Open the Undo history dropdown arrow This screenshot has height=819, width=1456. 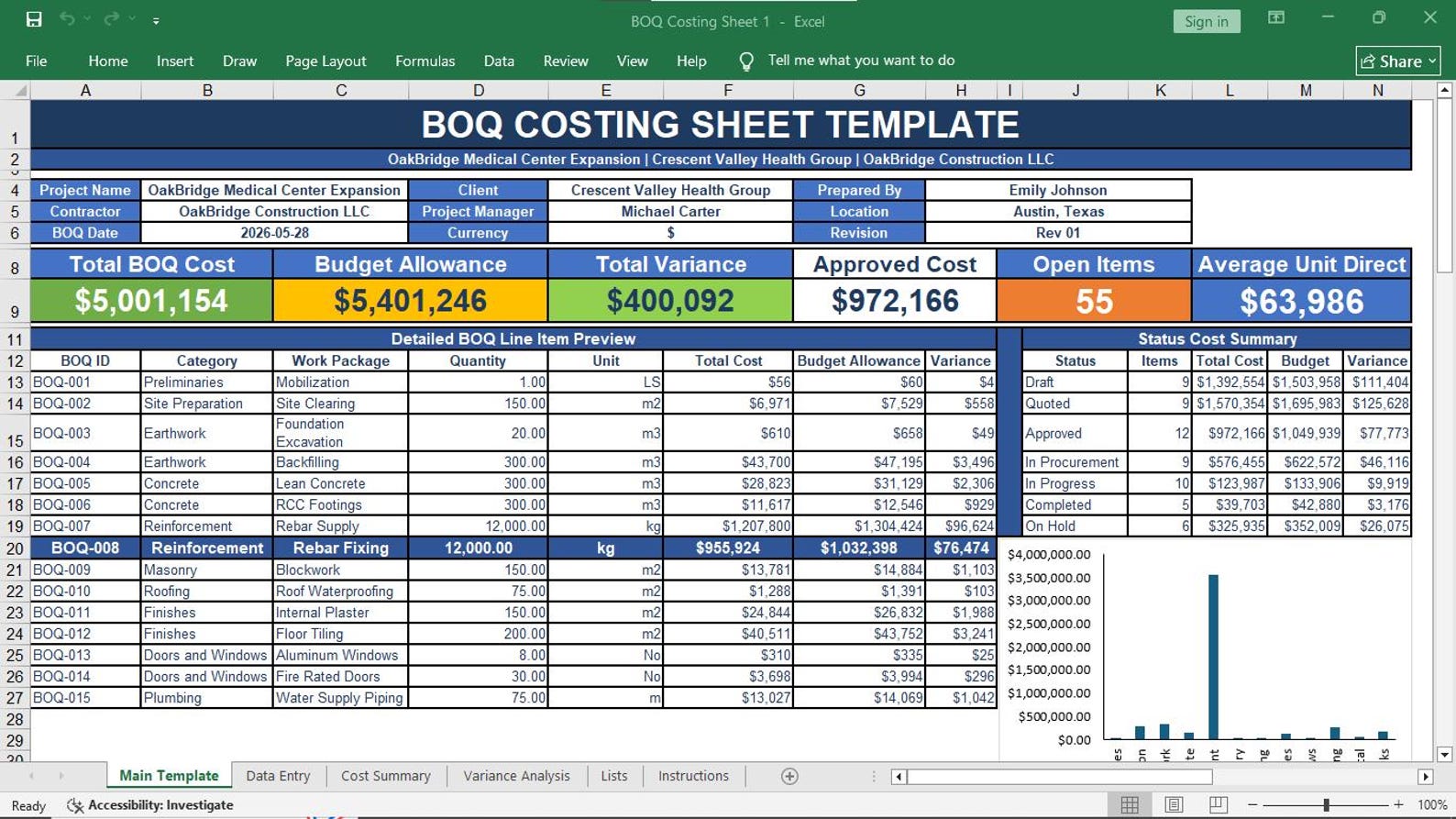coord(88,19)
